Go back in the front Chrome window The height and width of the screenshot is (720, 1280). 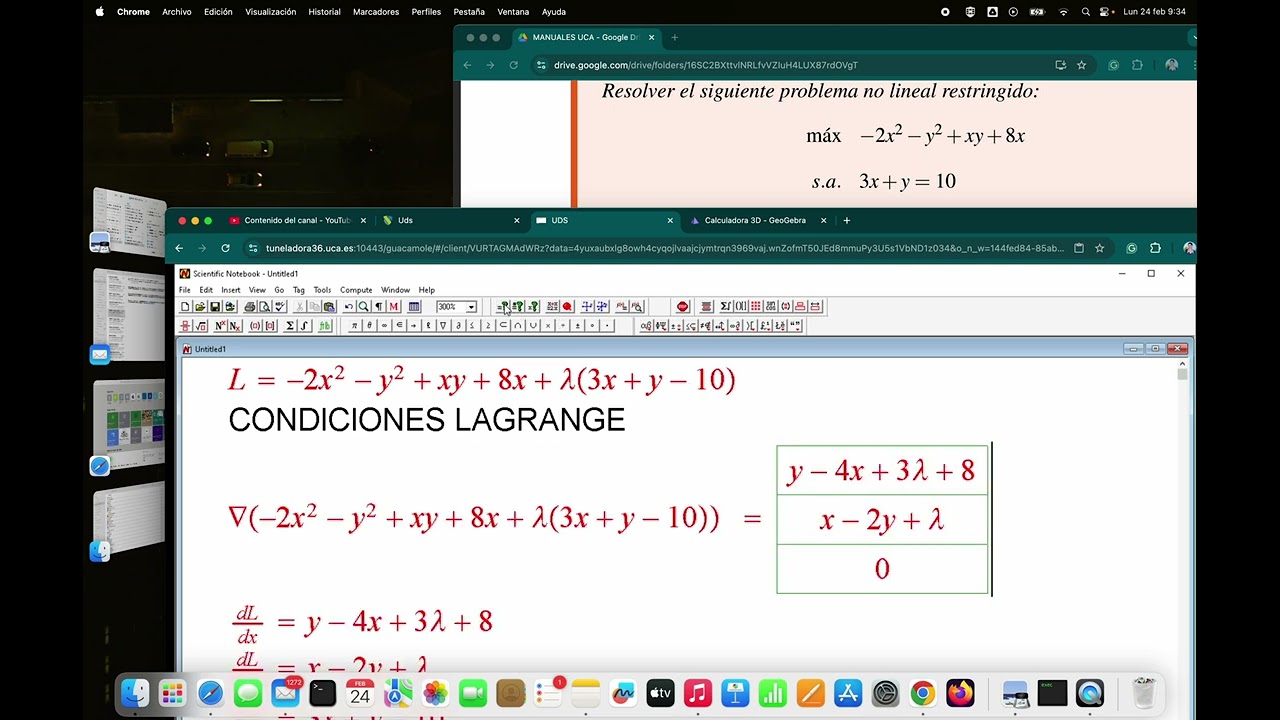(179, 248)
